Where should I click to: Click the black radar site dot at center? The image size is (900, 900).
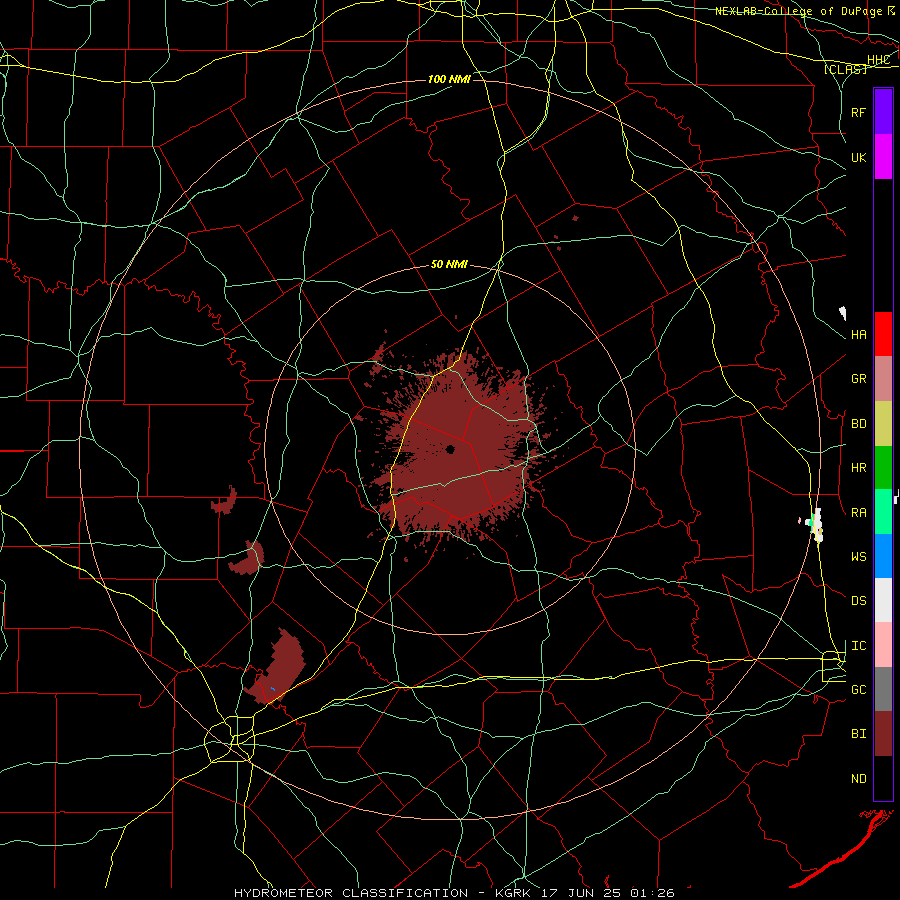tap(451, 449)
